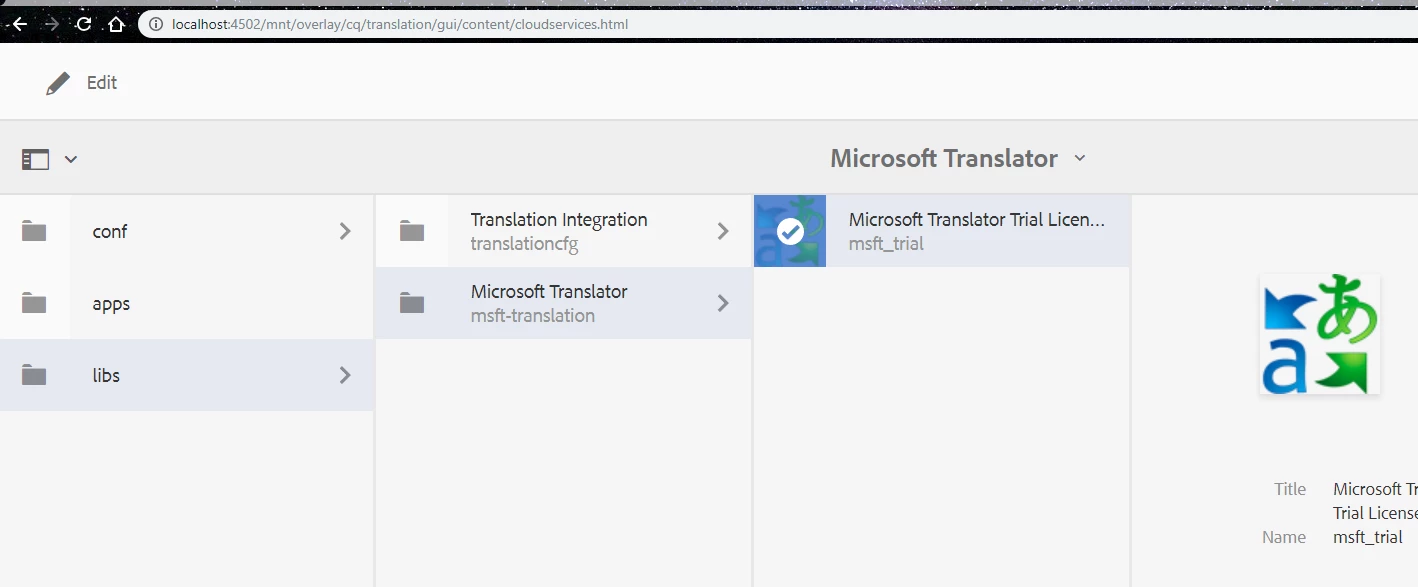Open the Translation Integration item

564,231
